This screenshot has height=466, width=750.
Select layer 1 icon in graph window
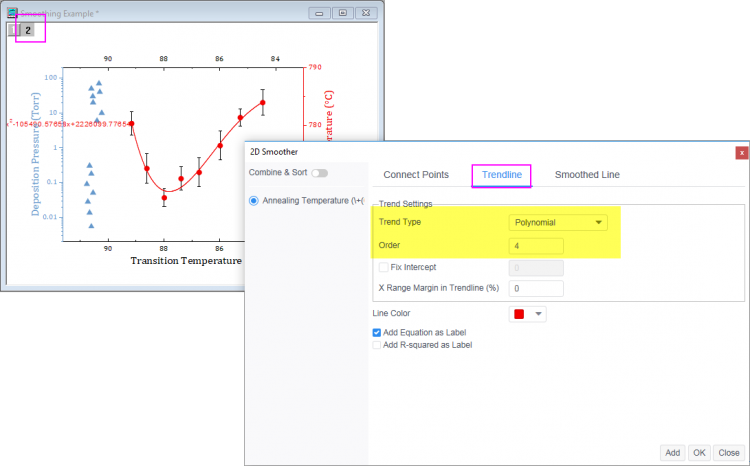coord(14,30)
